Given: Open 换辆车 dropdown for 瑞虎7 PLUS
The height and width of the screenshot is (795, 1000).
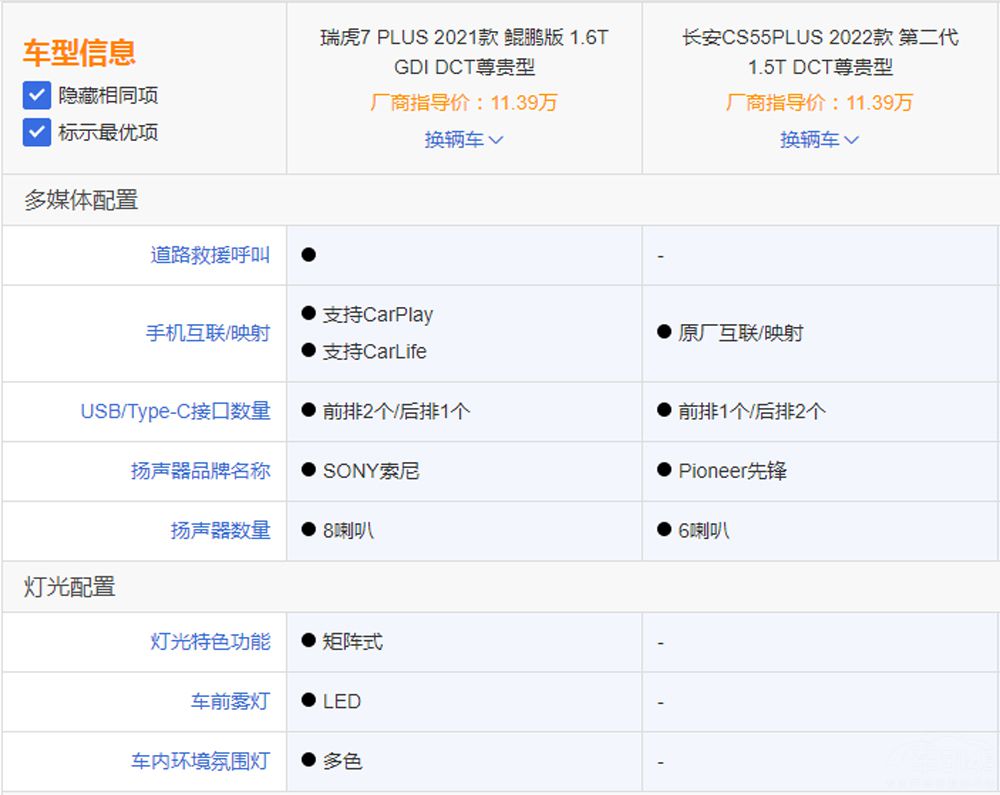Looking at the screenshot, I should click(464, 140).
